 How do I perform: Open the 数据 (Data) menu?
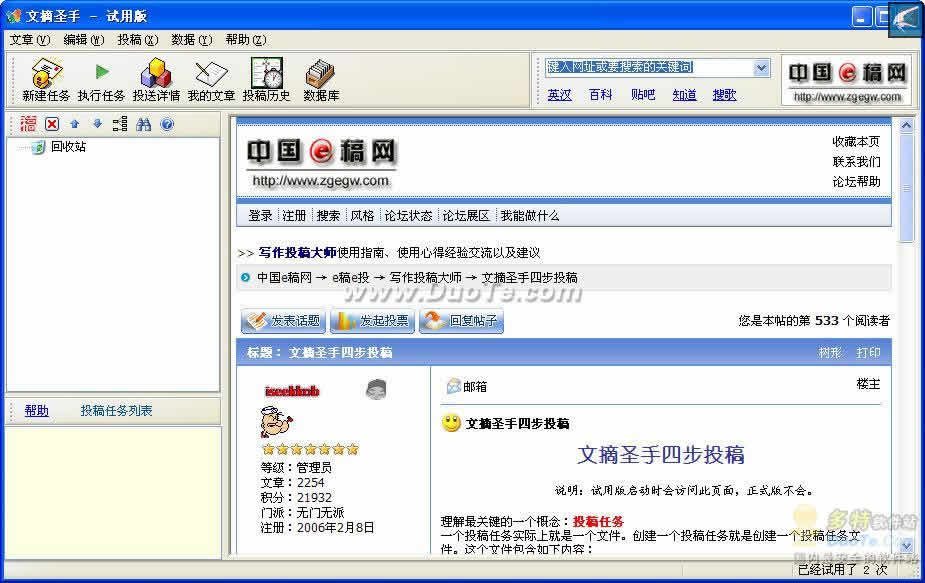[191, 40]
